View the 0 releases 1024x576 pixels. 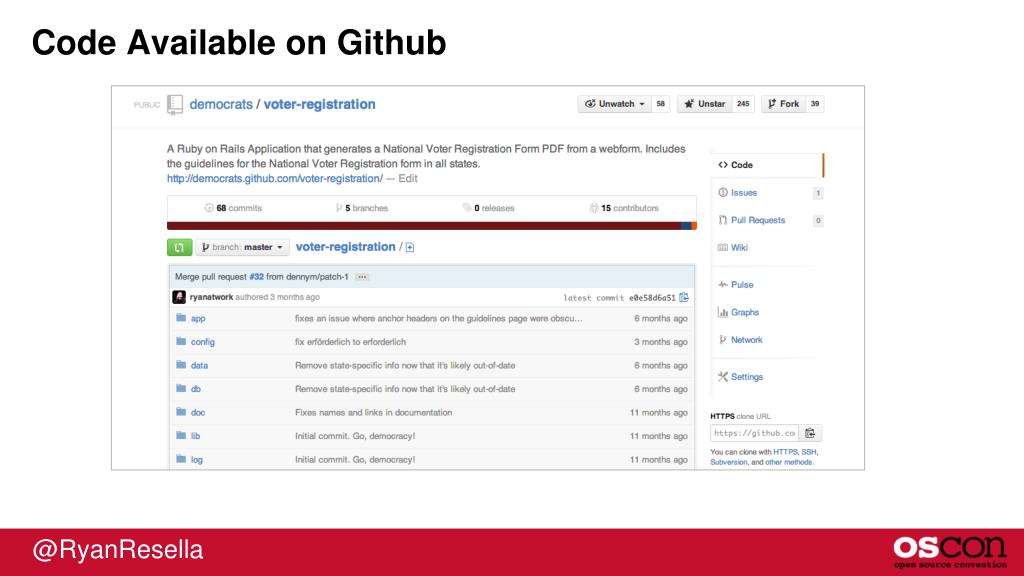pos(488,208)
